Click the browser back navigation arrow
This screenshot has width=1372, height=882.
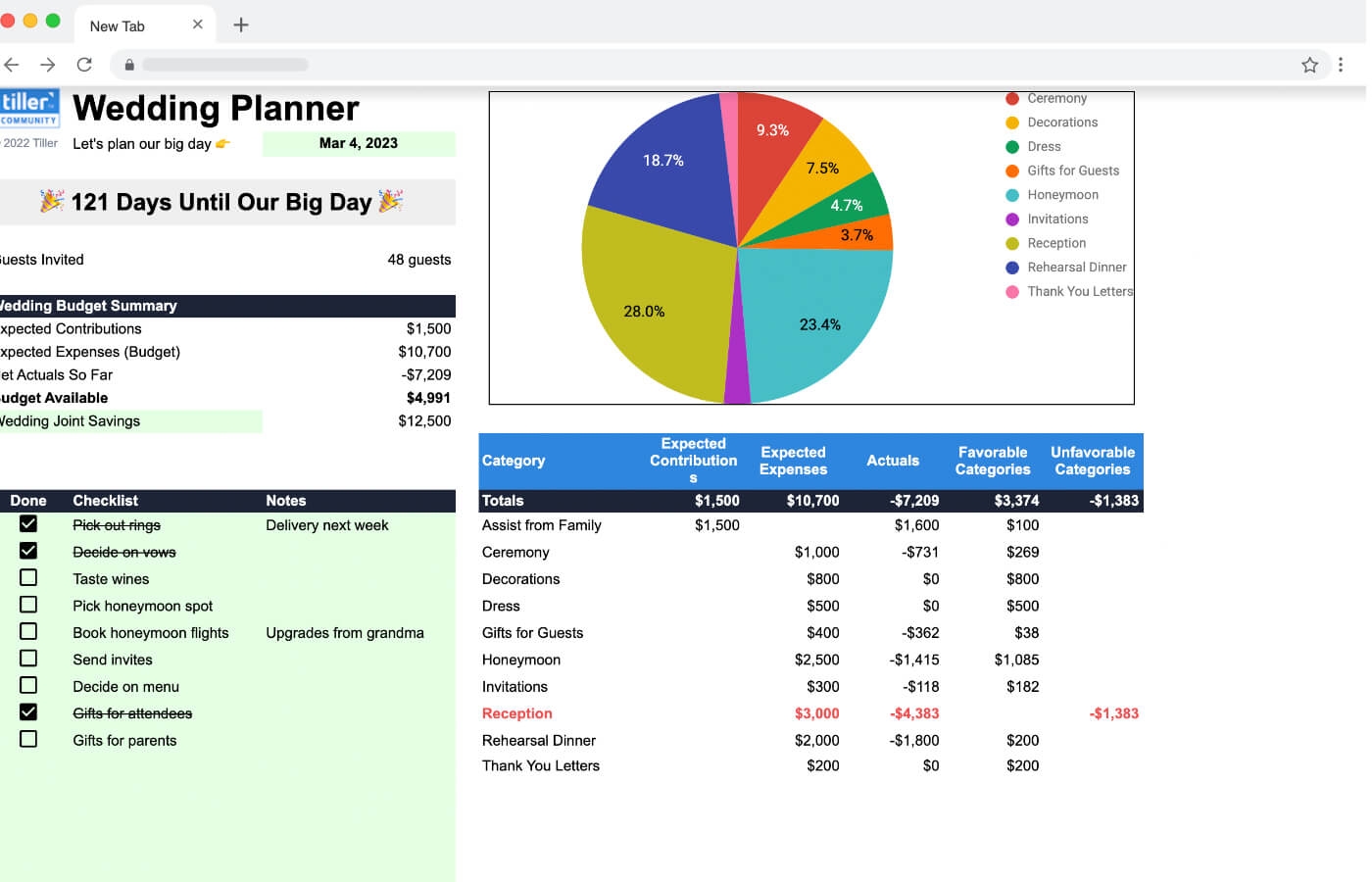coord(11,65)
